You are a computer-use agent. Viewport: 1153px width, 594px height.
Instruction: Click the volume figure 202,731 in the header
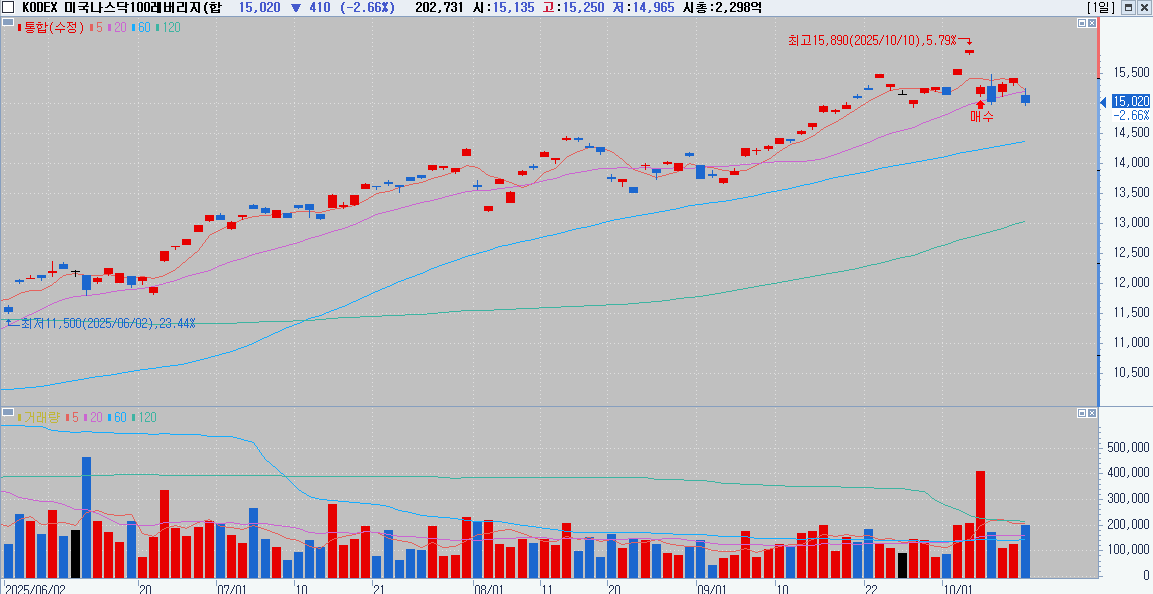pos(439,7)
